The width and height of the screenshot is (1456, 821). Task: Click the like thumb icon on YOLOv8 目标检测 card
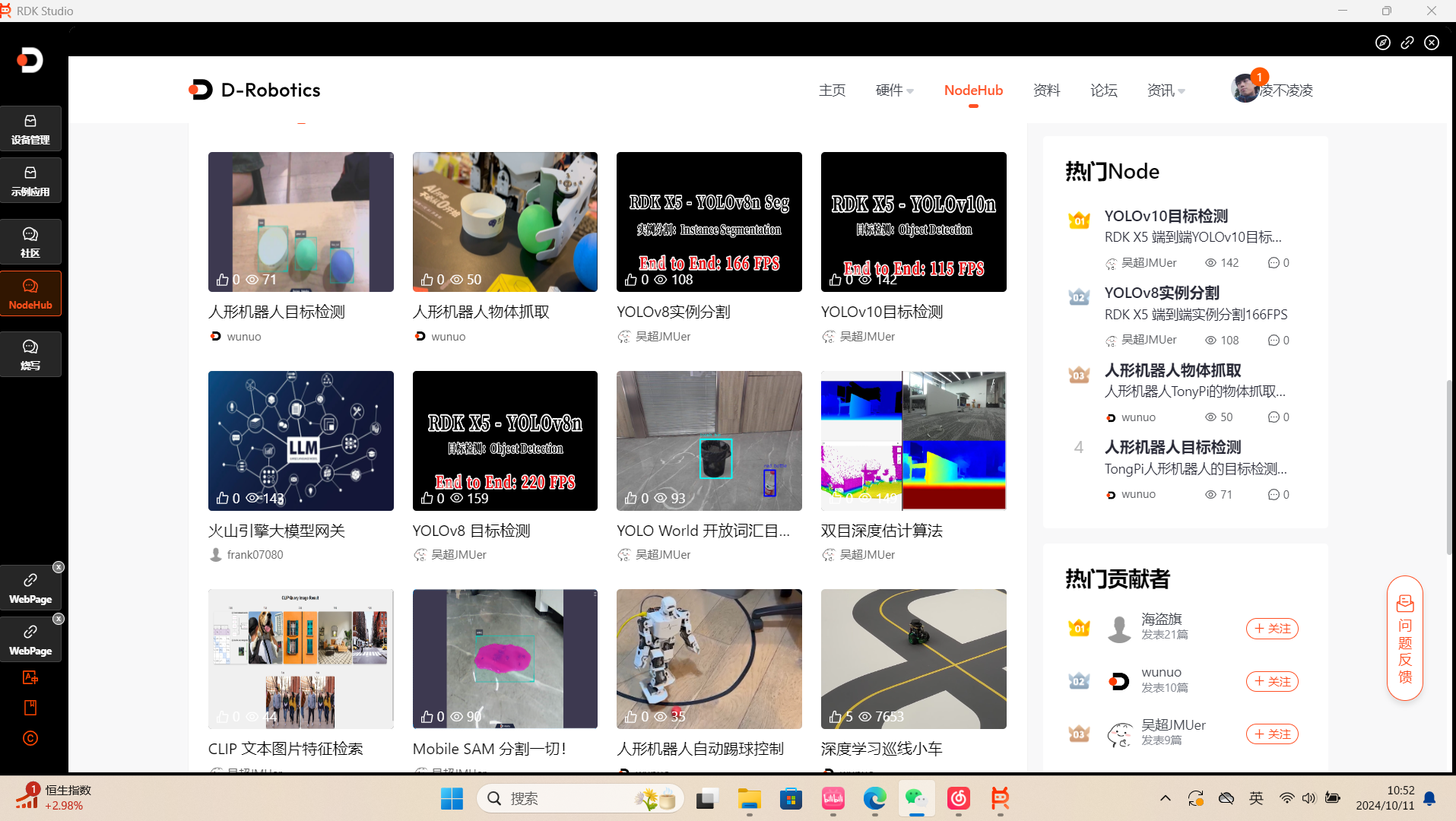427,498
